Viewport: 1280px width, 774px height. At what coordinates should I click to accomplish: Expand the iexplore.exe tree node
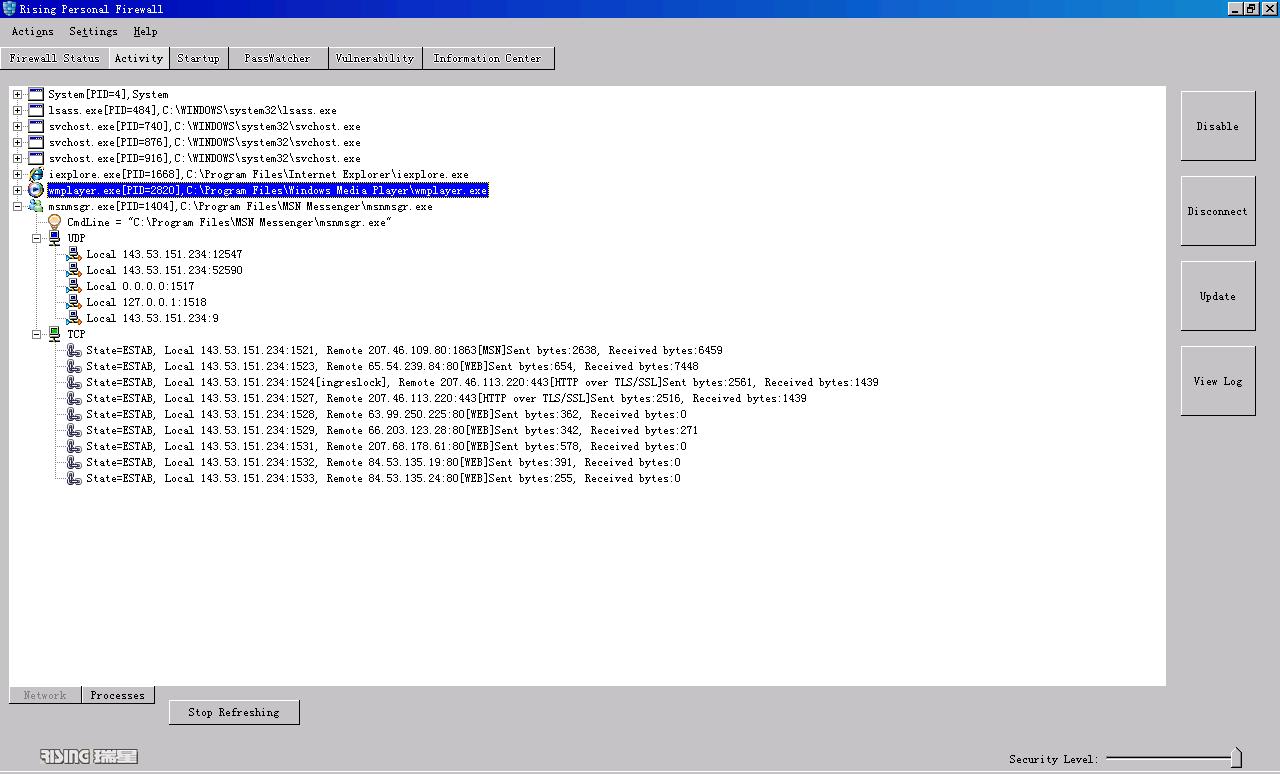(x=17, y=174)
